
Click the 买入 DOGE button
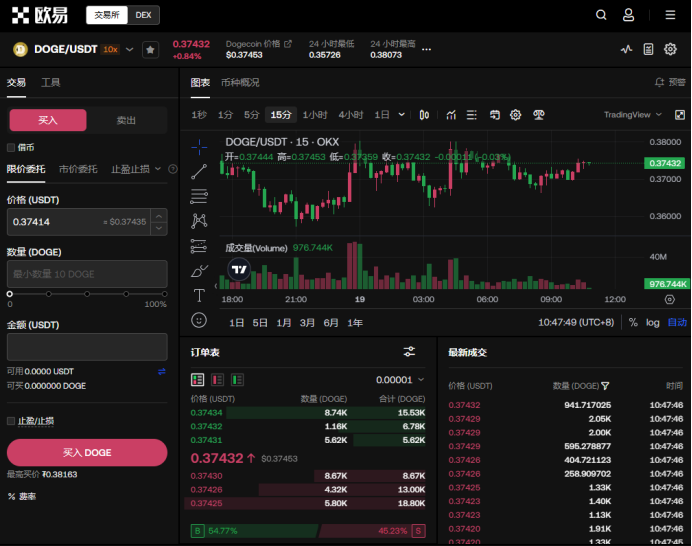click(87, 452)
